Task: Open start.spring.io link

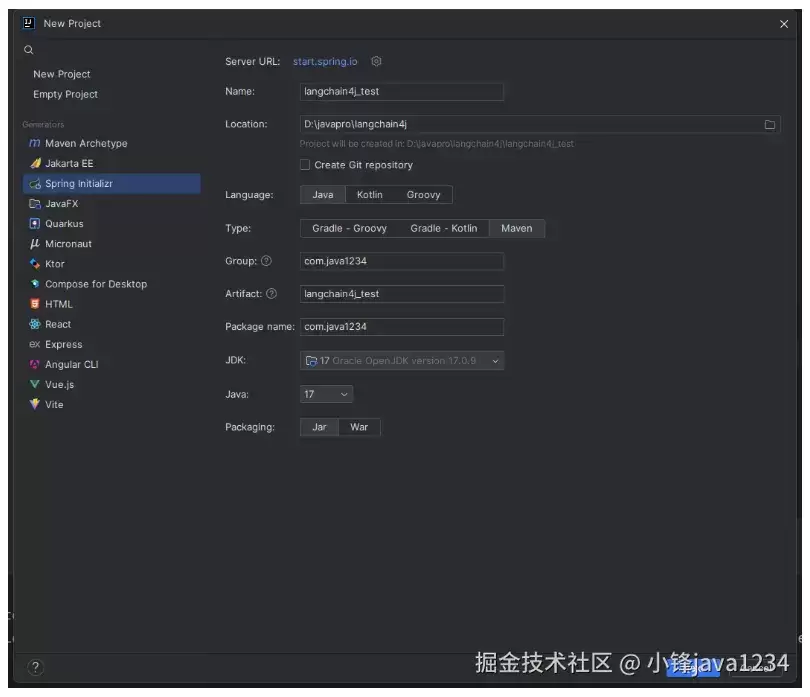Action: coord(325,61)
